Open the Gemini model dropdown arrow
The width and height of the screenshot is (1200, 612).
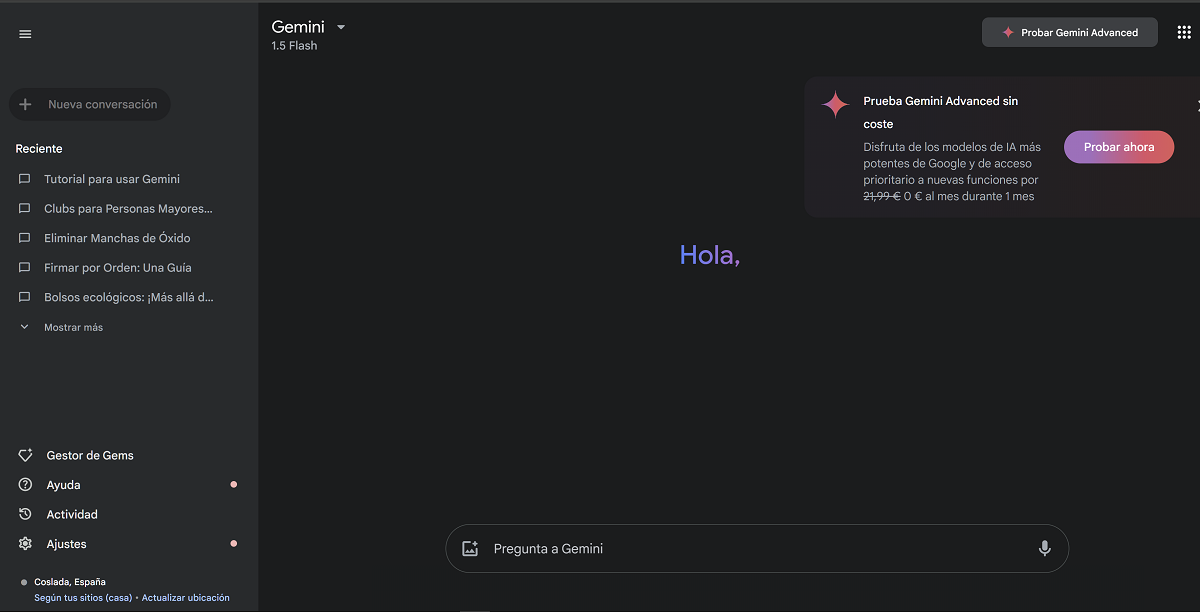[x=341, y=28]
